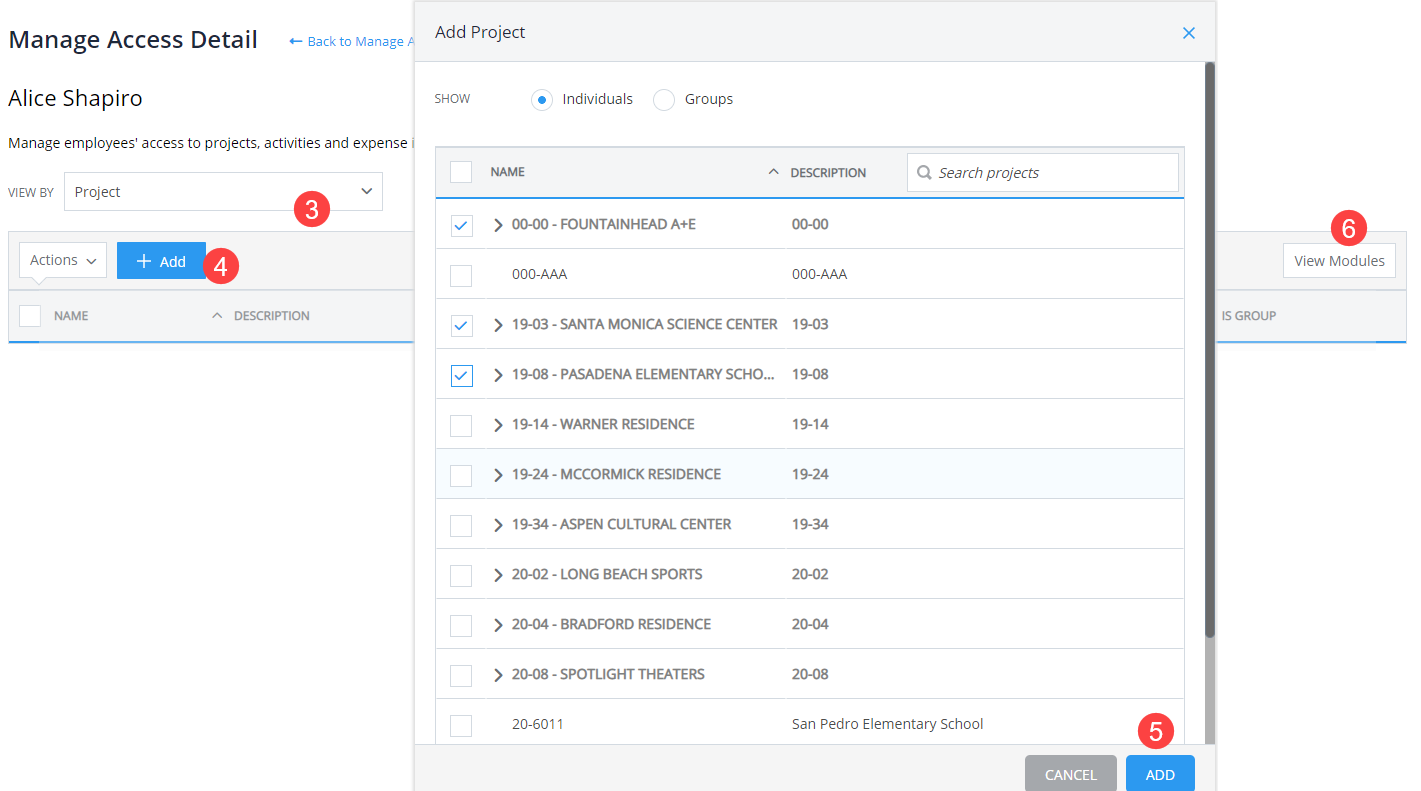Expand the 19-34 - ASPEN CULTURAL CENTER row
This screenshot has height=791, width=1421.
[498, 524]
